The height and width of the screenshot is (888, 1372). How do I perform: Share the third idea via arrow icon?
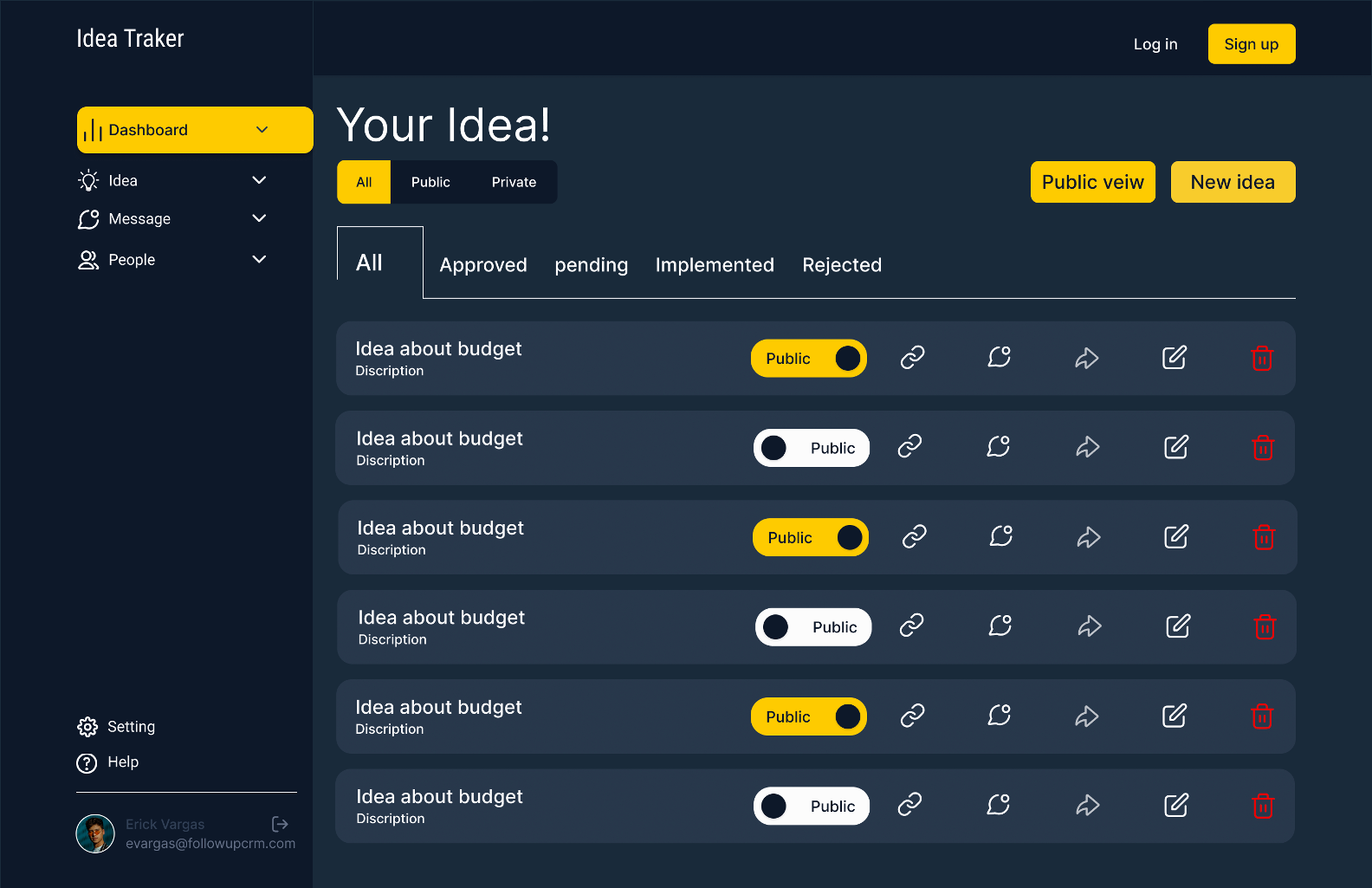(1089, 538)
